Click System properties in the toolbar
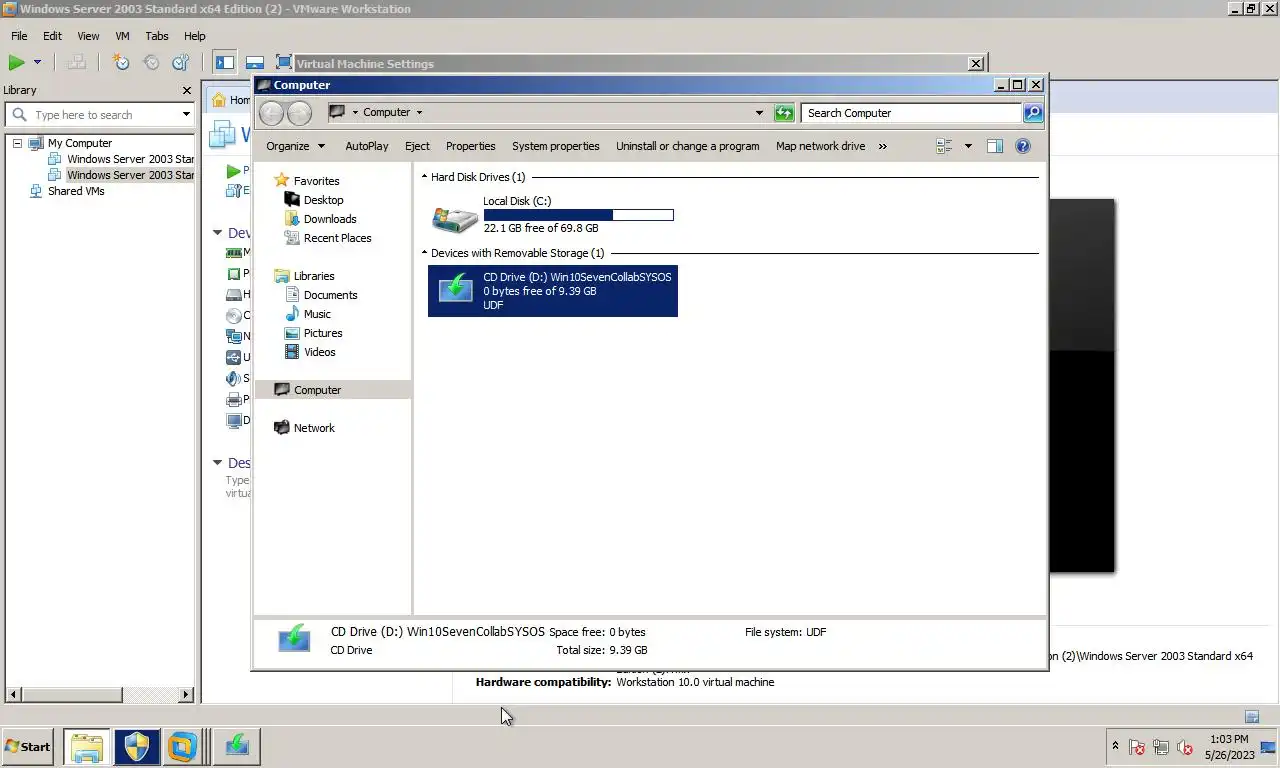The height and width of the screenshot is (768, 1280). point(556,146)
